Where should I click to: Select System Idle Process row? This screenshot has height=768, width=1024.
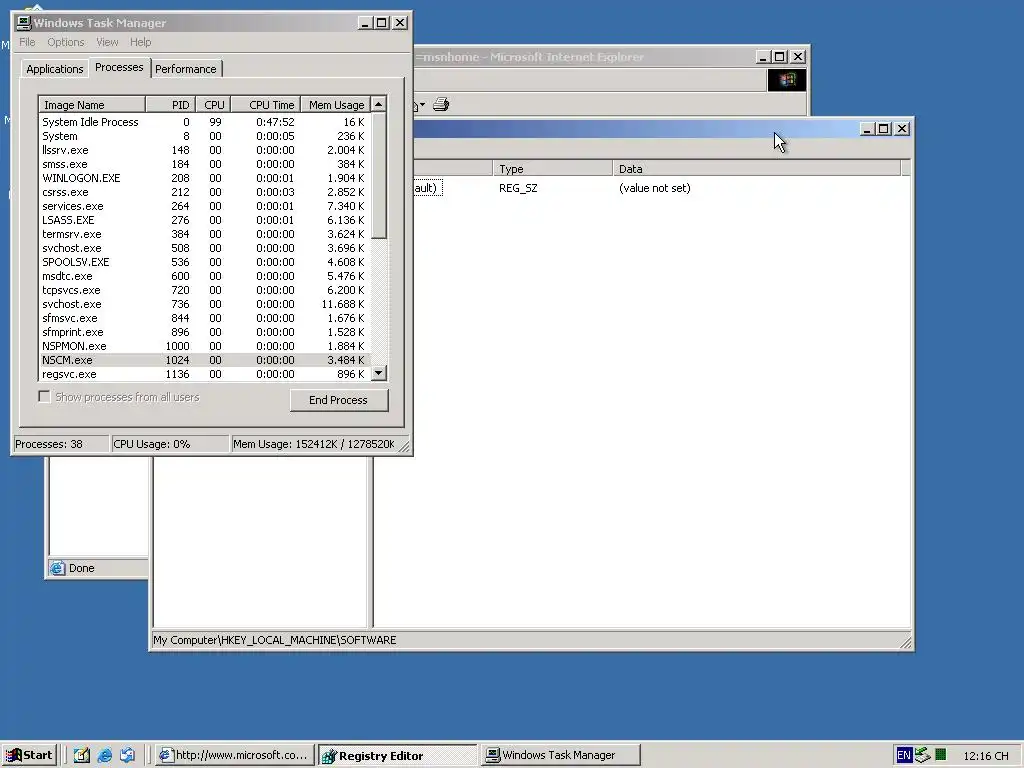coord(204,122)
